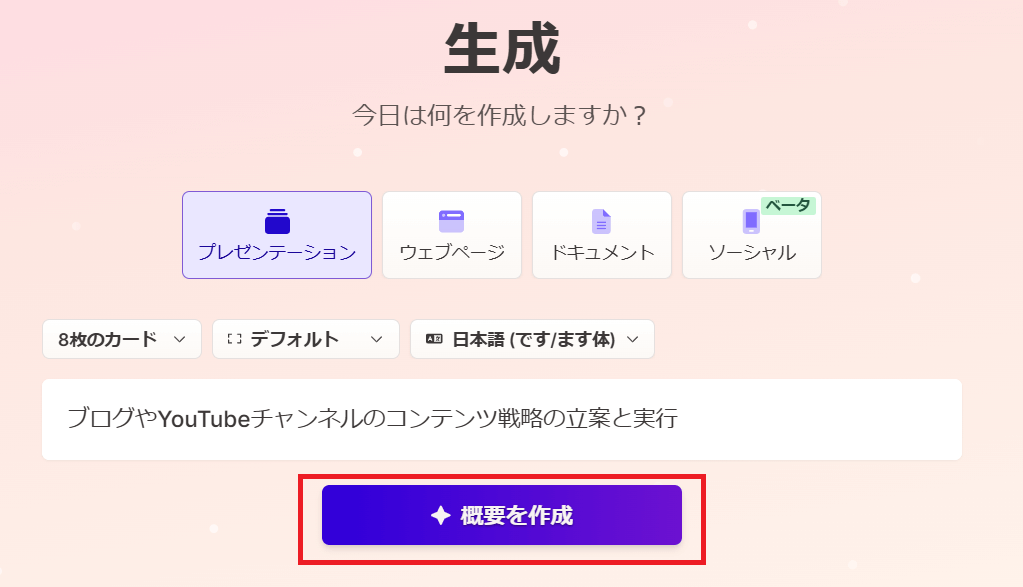
Task: Select the プレゼンテーション format tab
Action: pyautogui.click(x=277, y=235)
